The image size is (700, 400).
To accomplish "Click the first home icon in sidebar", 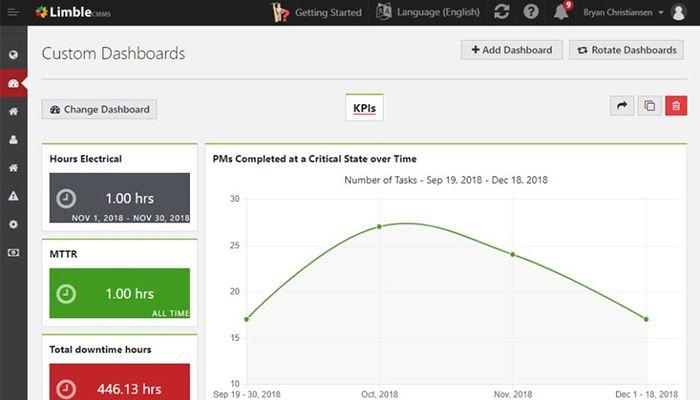I will click(13, 112).
